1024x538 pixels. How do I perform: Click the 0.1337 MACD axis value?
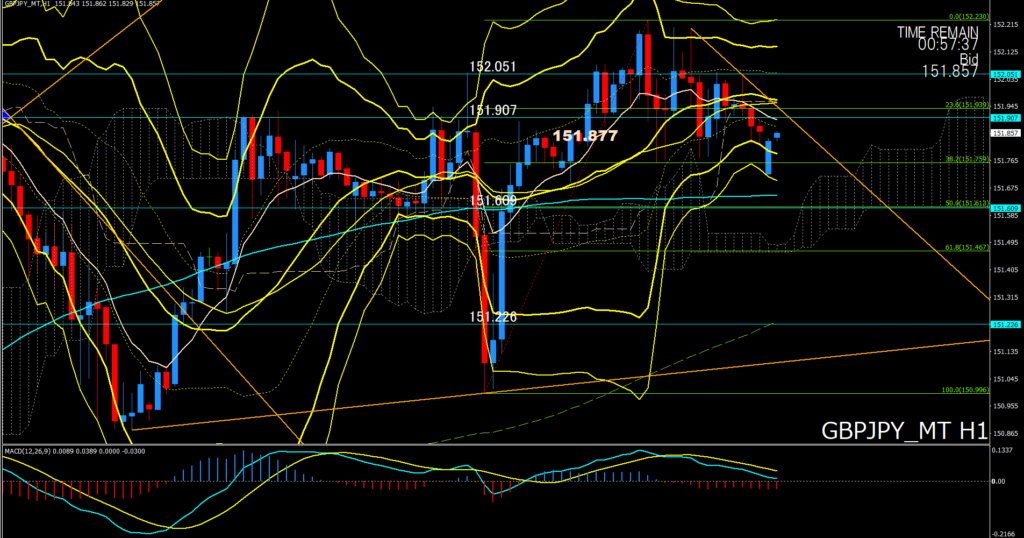1002,451
